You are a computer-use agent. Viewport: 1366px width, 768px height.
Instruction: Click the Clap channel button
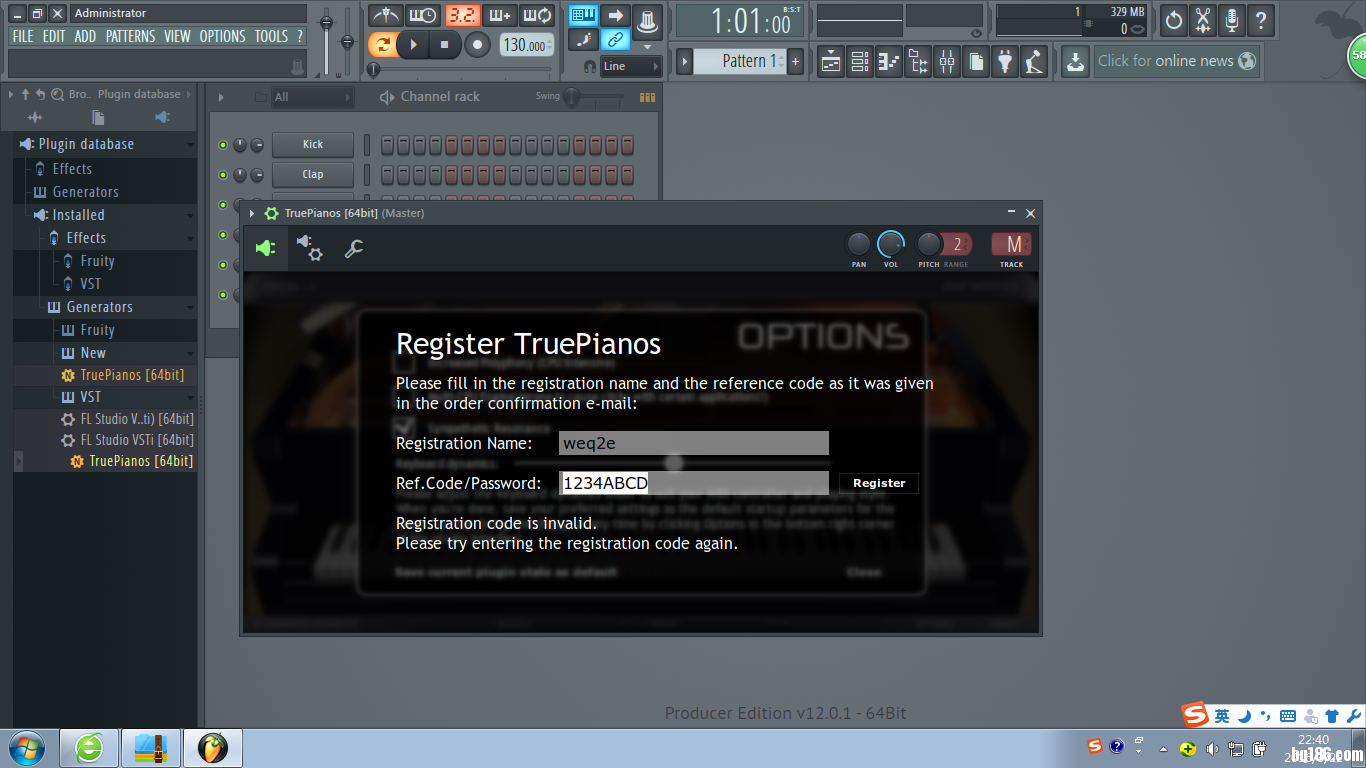tap(313, 174)
